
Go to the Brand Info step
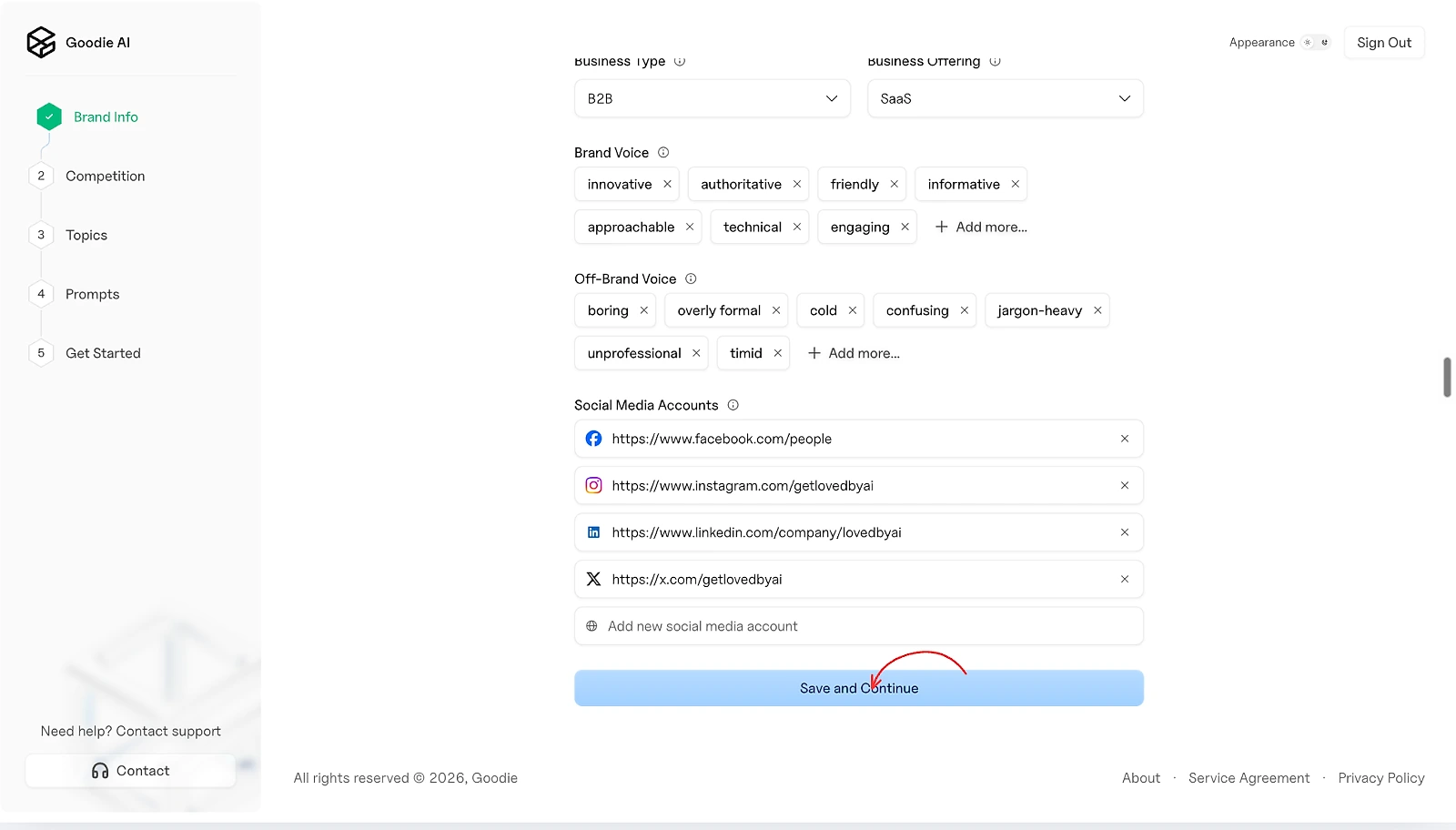click(x=87, y=117)
